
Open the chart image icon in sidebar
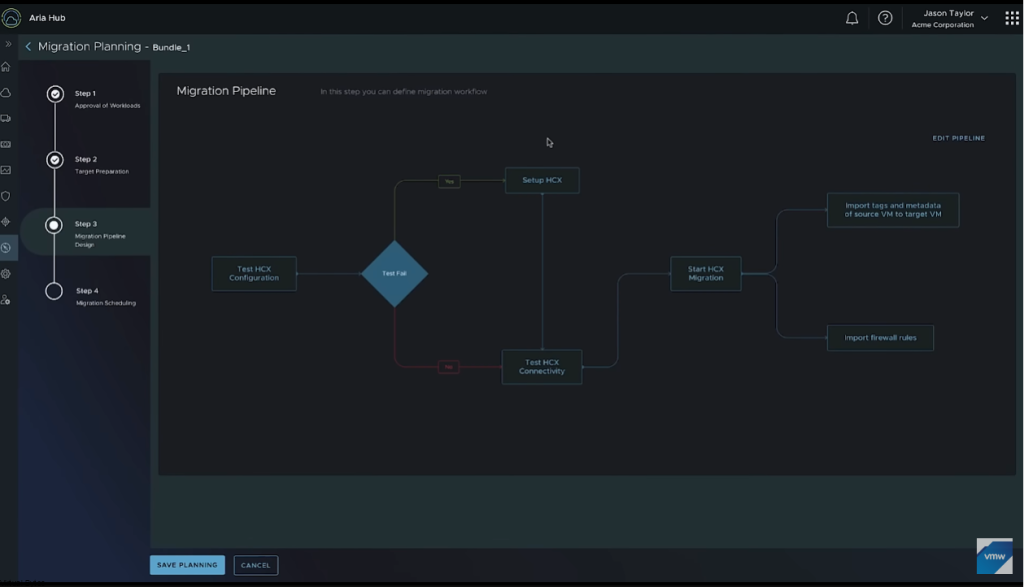[x=6, y=170]
